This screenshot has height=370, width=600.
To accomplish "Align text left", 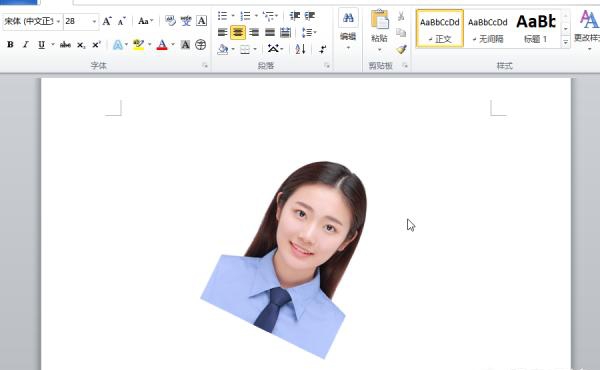I will pos(222,32).
